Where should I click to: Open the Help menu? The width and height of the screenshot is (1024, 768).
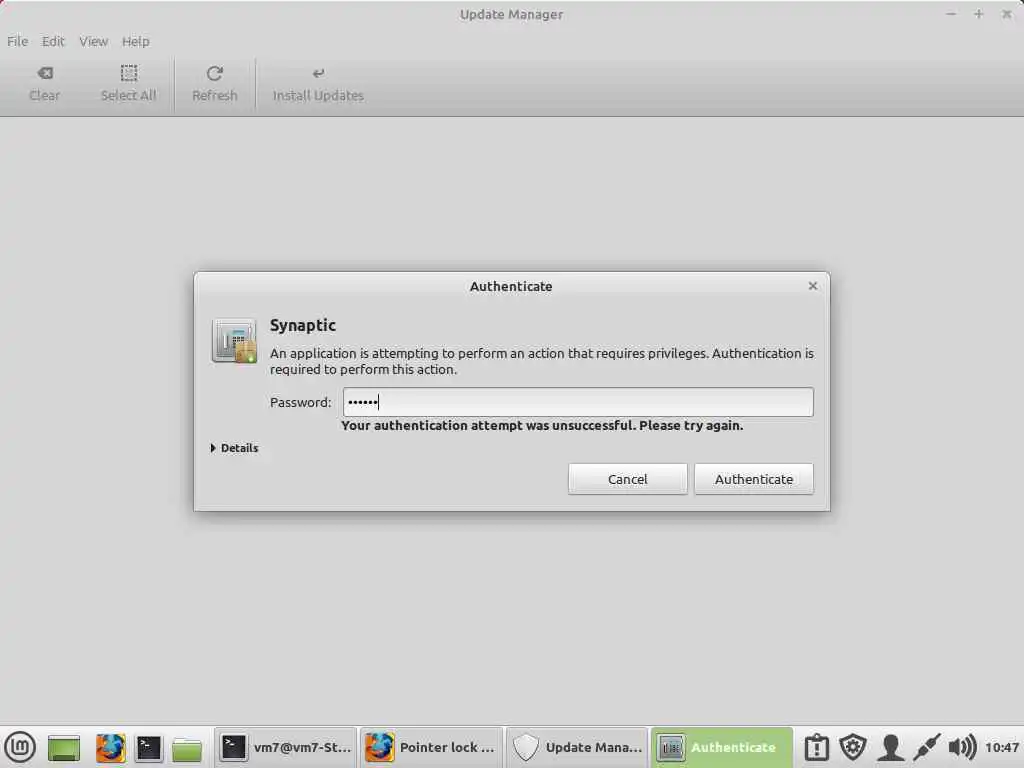click(x=135, y=41)
